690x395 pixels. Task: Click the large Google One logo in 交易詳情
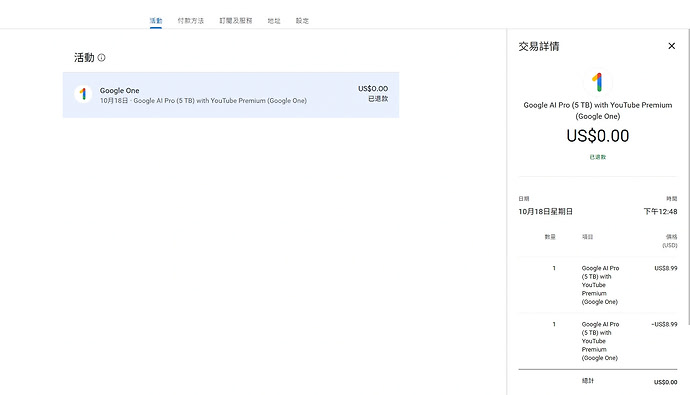click(x=597, y=82)
